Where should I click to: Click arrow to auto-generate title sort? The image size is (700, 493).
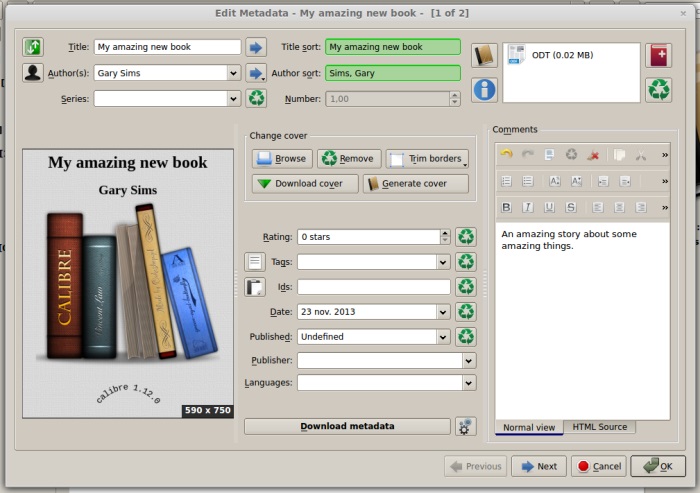(x=256, y=47)
